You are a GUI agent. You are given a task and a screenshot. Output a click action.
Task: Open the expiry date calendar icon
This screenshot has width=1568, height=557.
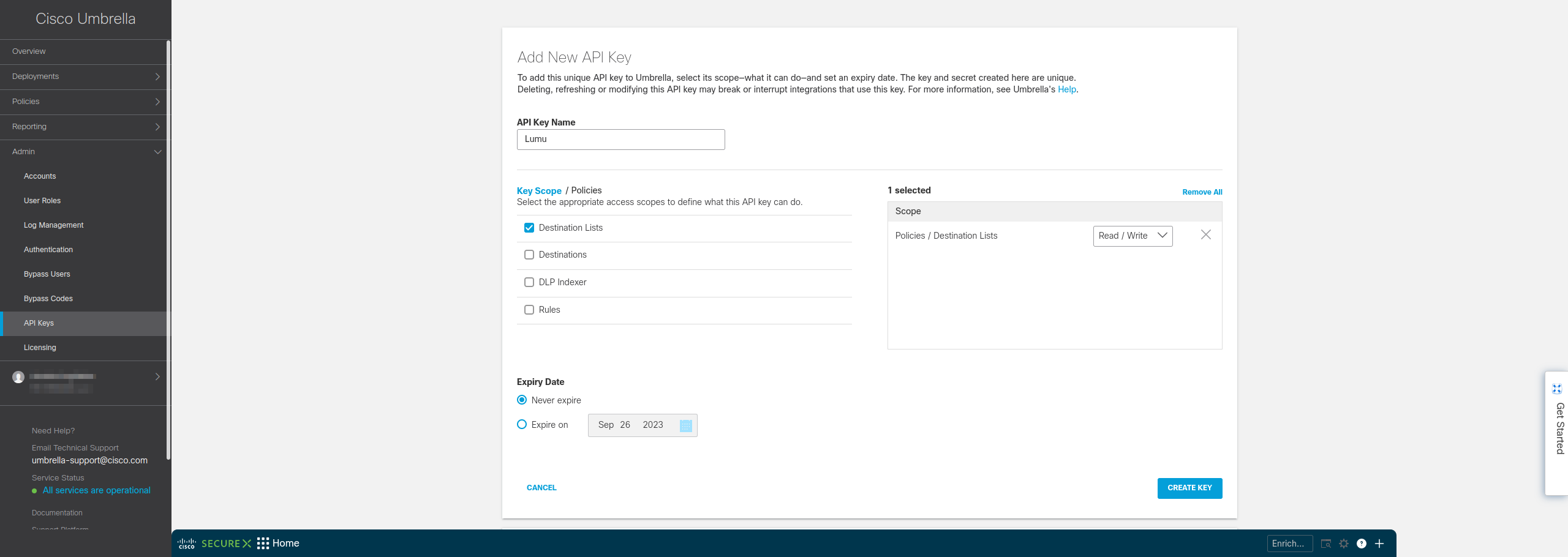pyautogui.click(x=685, y=425)
